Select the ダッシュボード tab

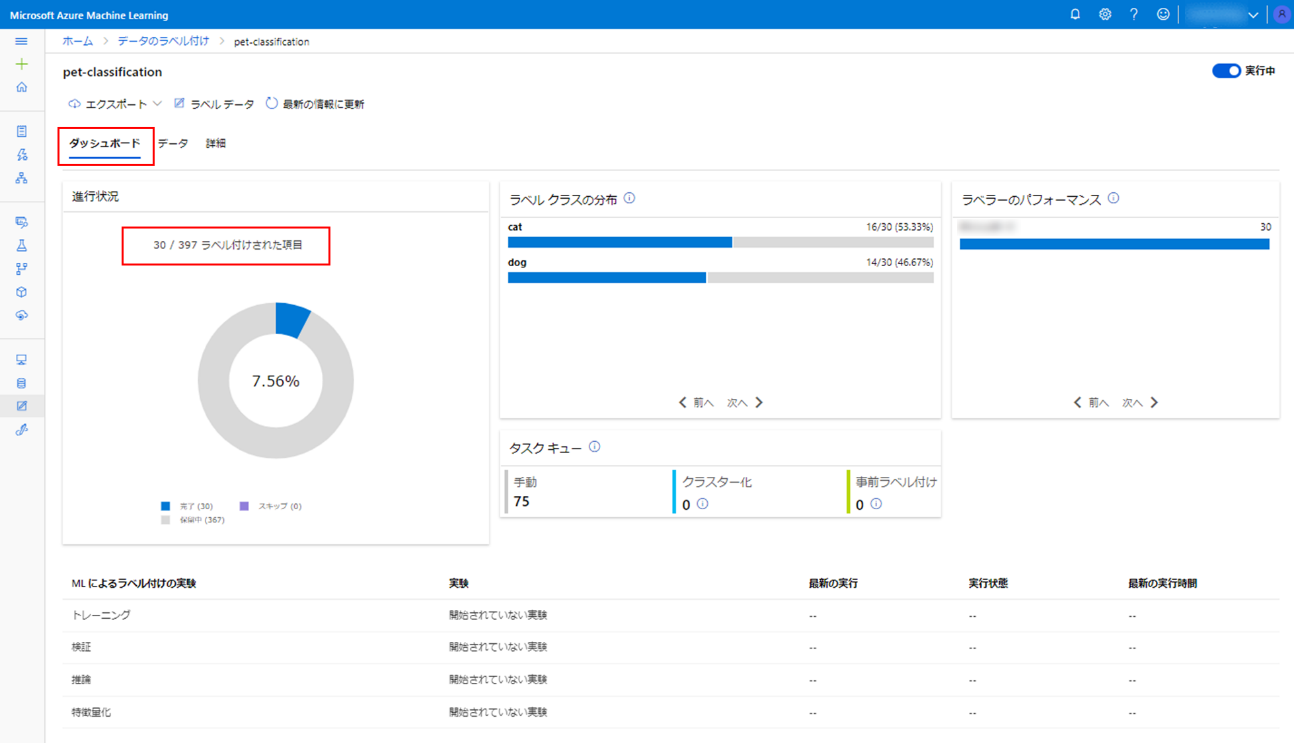[105, 144]
